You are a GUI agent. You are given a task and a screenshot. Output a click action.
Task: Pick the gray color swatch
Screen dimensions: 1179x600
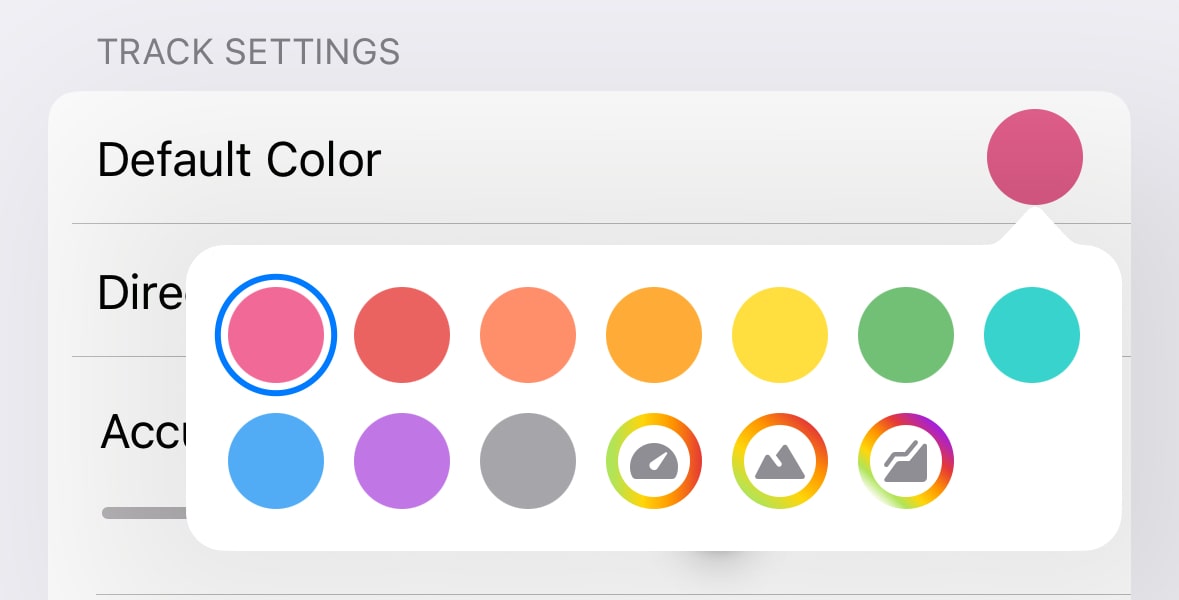click(528, 461)
